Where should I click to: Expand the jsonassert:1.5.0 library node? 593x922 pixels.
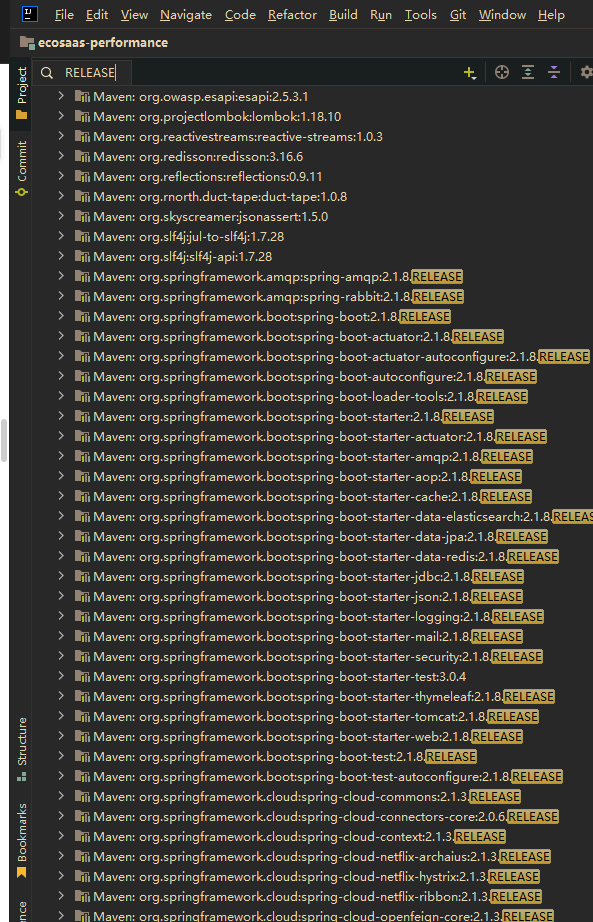pyautogui.click(x=61, y=216)
